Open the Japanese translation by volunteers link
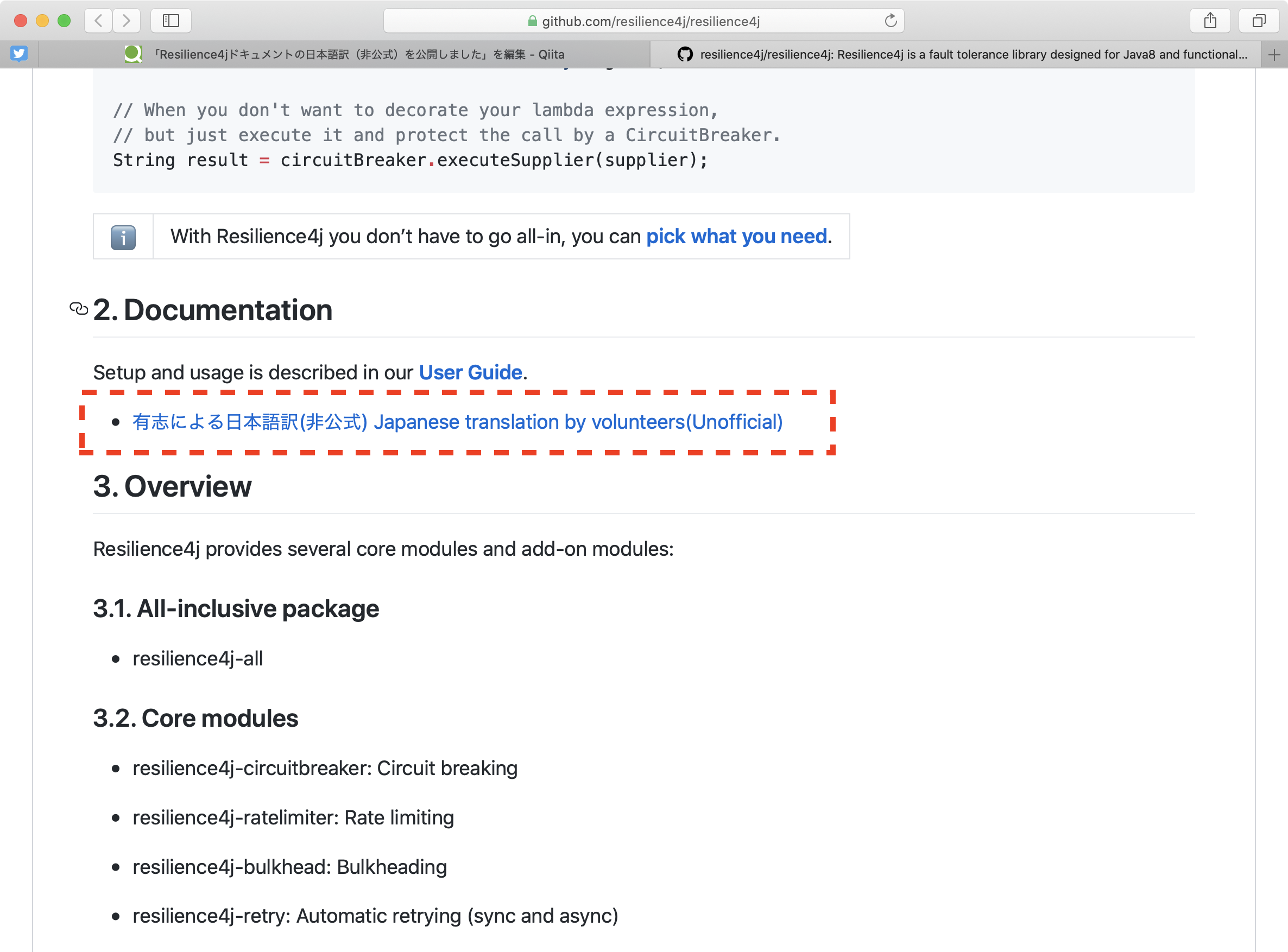The height and width of the screenshot is (952, 1288). click(x=457, y=422)
